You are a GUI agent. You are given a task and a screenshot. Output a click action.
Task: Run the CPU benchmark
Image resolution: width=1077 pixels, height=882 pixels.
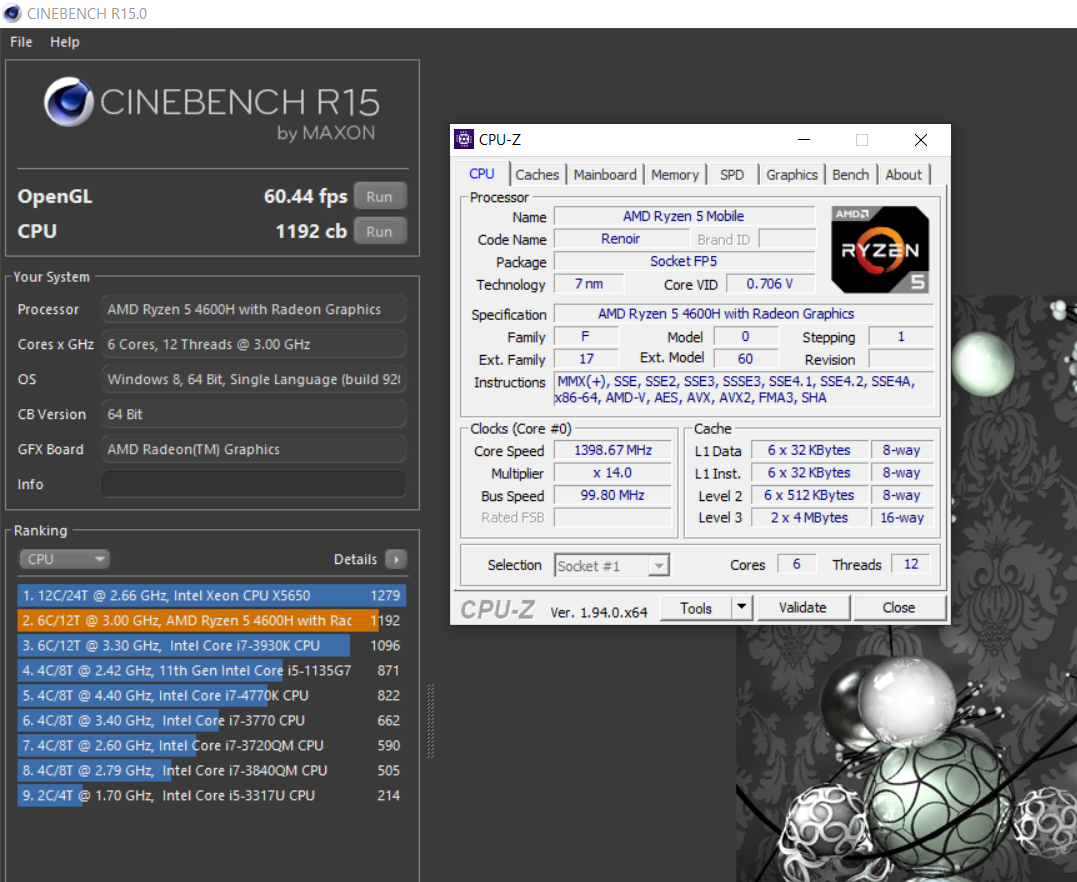(380, 231)
